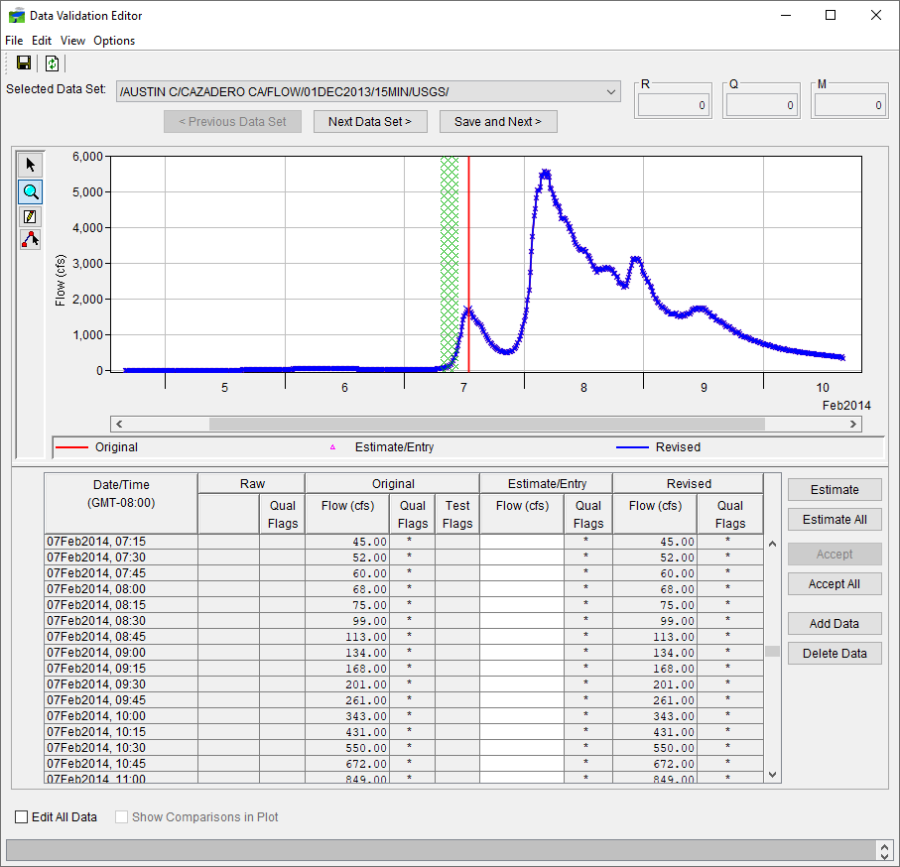
Task: Click the plot scrollbar right arrow
Action: (854, 424)
